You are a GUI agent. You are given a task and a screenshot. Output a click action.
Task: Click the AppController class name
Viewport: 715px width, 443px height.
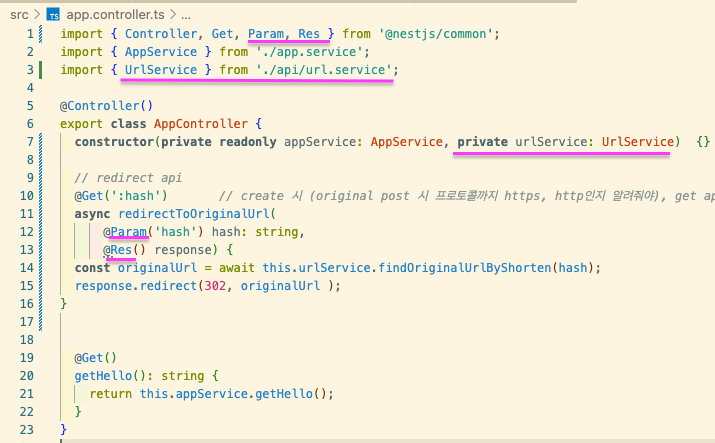click(201, 124)
